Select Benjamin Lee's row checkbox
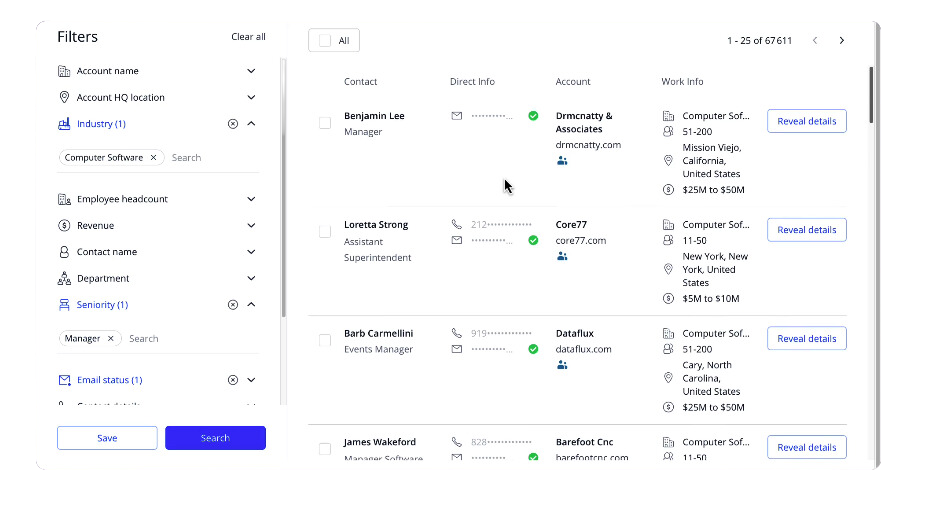 pyautogui.click(x=325, y=123)
